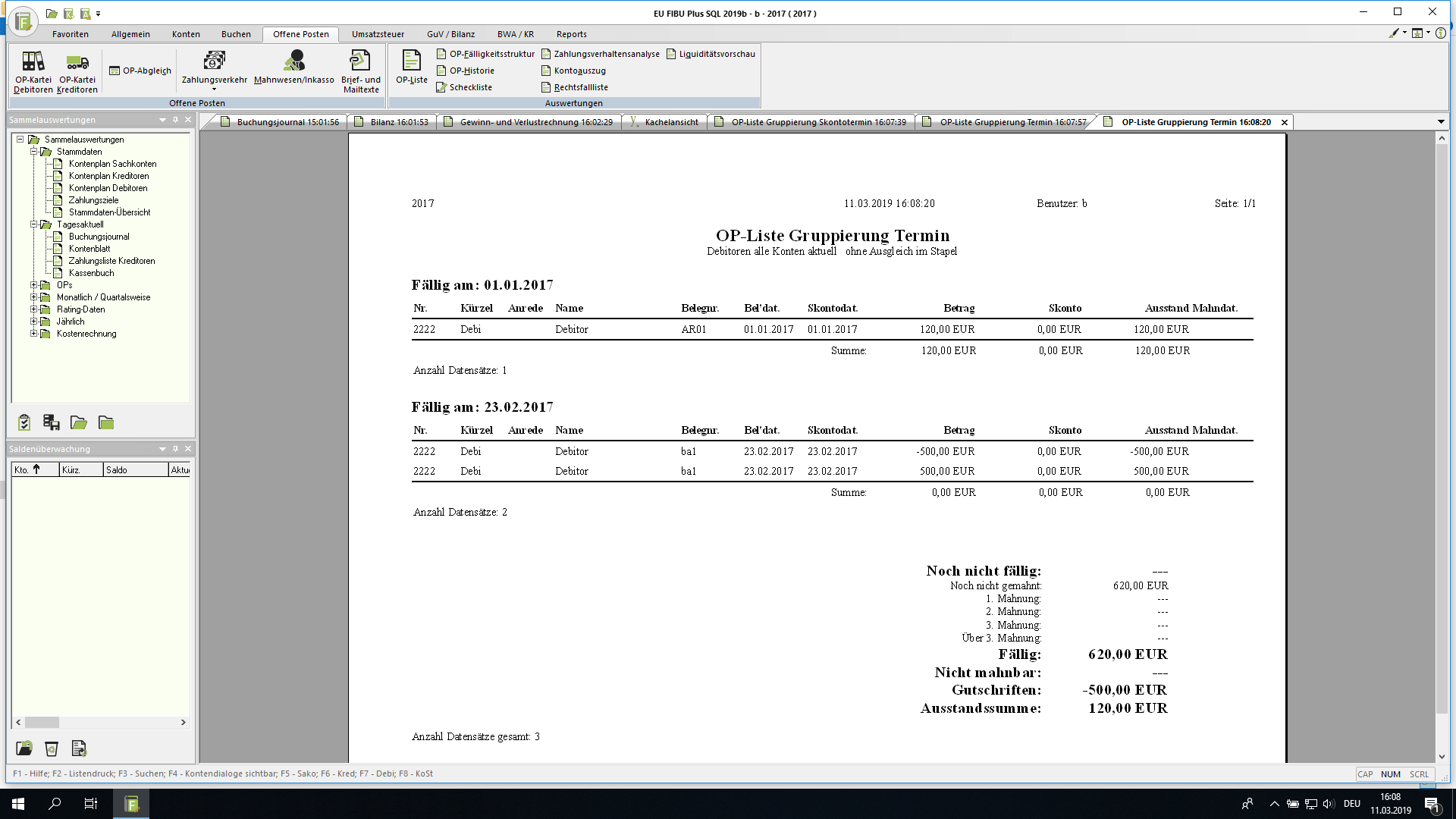Screen dimensions: 1456x819
Task: Click the save-list disk icon in Sammelauswertungen
Action: coord(52,422)
